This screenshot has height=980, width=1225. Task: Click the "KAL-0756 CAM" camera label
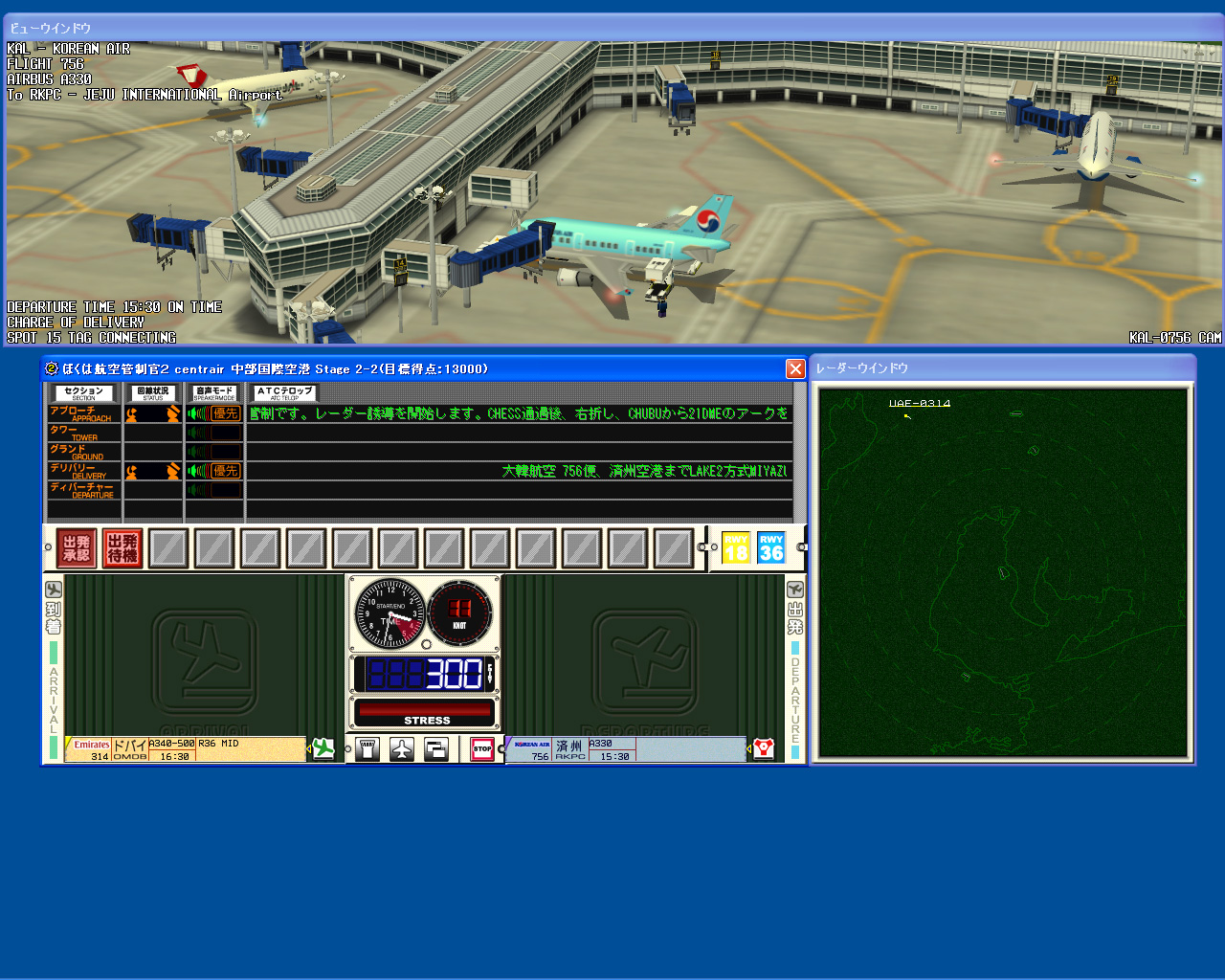pos(1175,338)
